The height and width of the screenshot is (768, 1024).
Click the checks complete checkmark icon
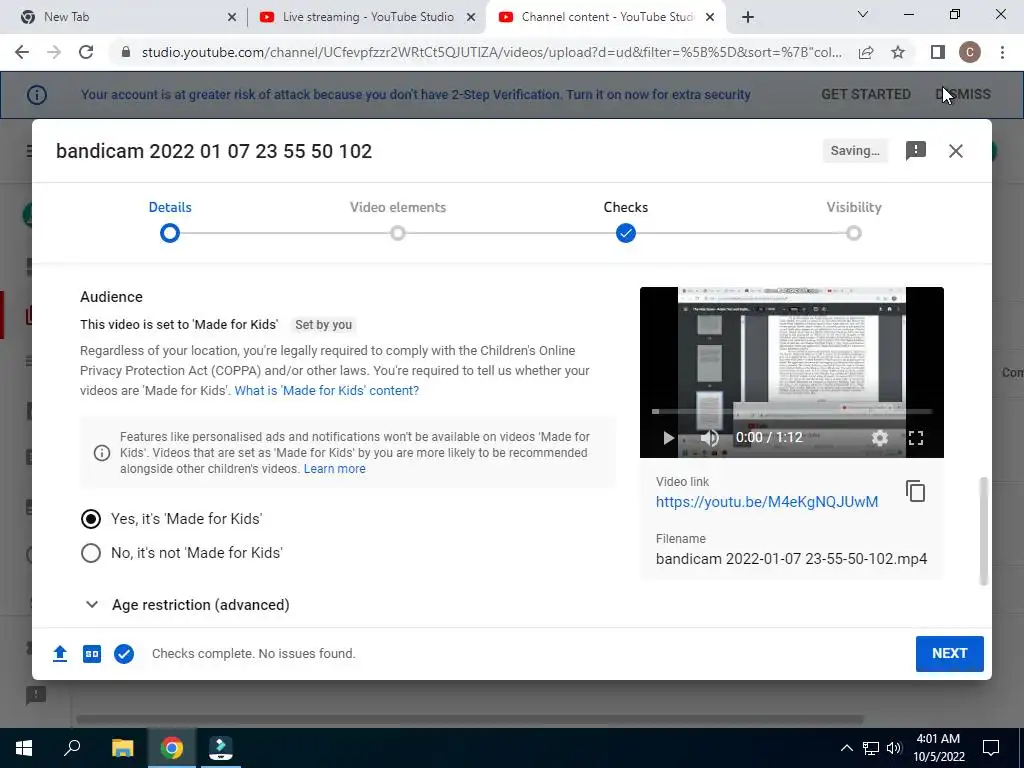124,654
